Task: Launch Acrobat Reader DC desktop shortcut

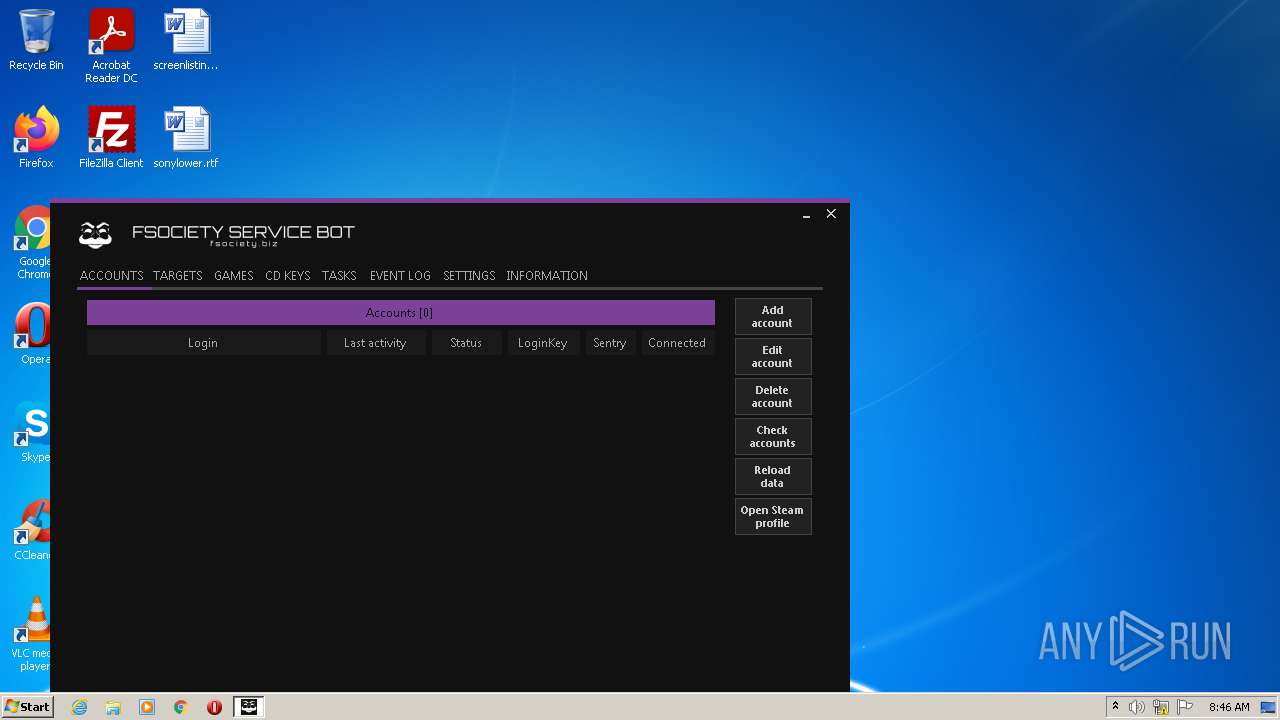Action: (111, 46)
